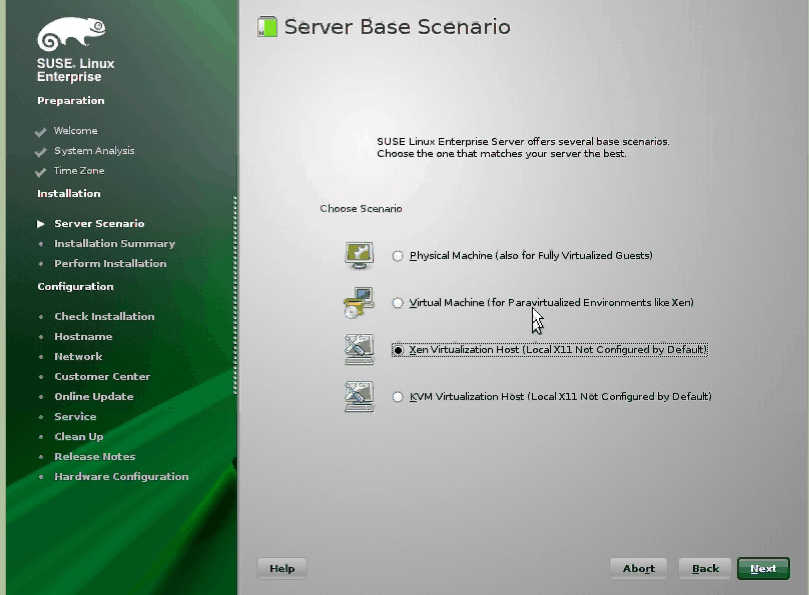Click the Time Zone step label
The height and width of the screenshot is (595, 809).
(x=79, y=171)
